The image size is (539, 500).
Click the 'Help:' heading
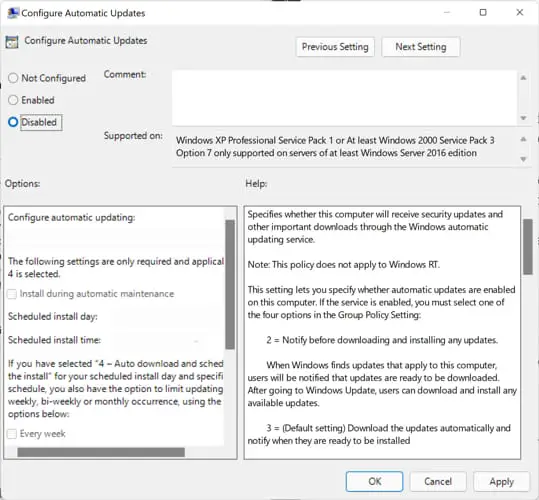[256, 184]
